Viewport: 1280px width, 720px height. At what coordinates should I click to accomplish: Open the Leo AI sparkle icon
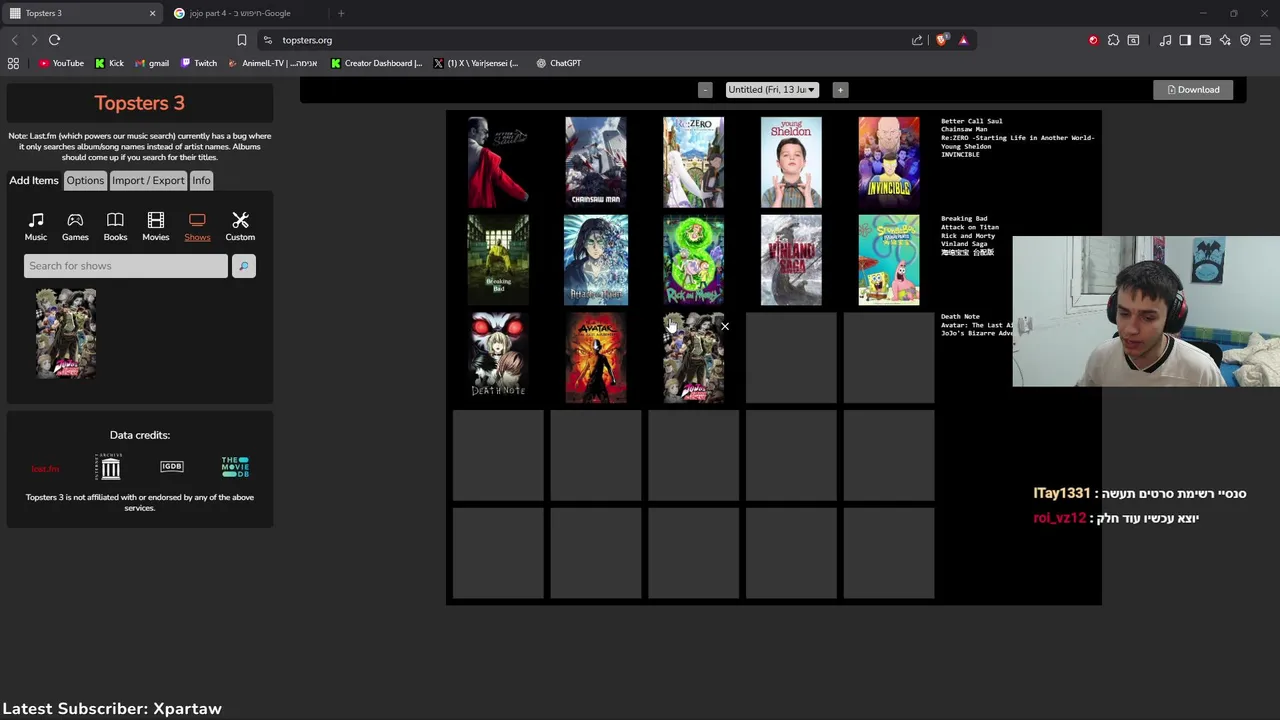1225,40
